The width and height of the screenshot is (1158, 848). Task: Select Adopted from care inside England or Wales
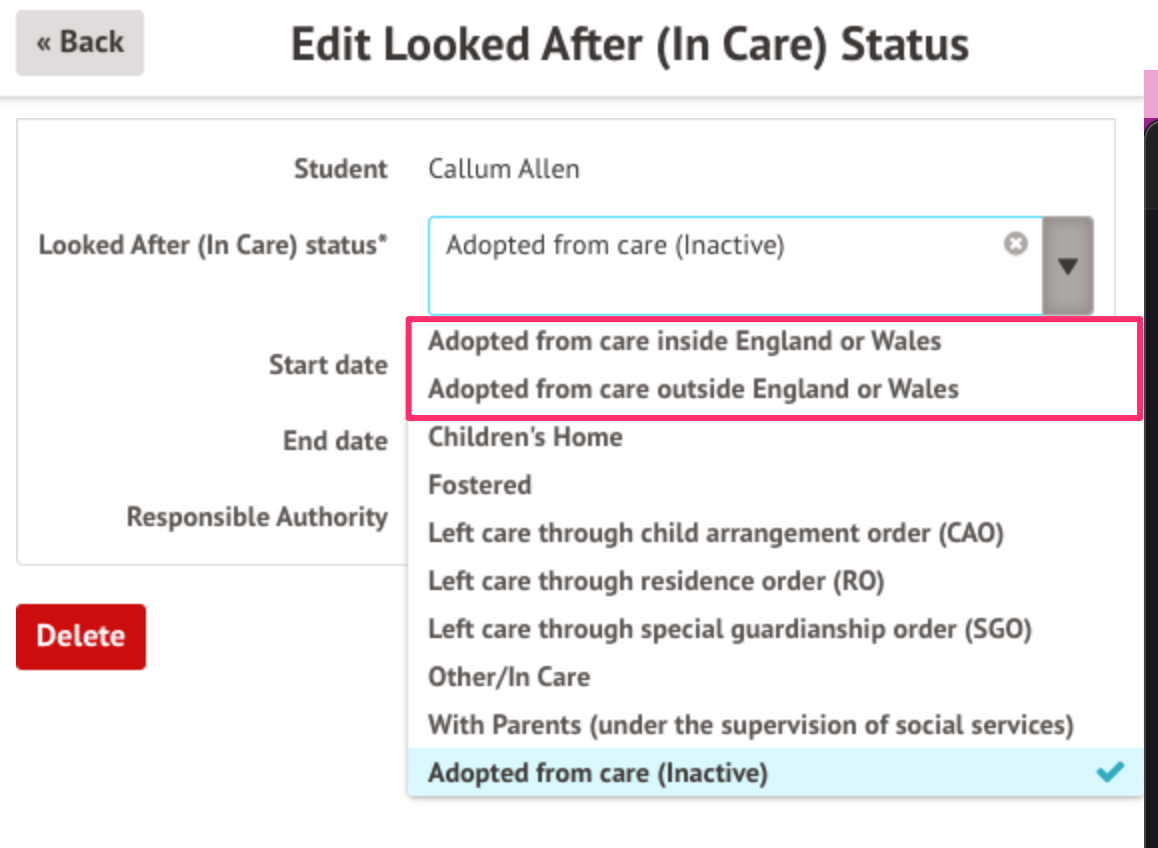click(684, 341)
